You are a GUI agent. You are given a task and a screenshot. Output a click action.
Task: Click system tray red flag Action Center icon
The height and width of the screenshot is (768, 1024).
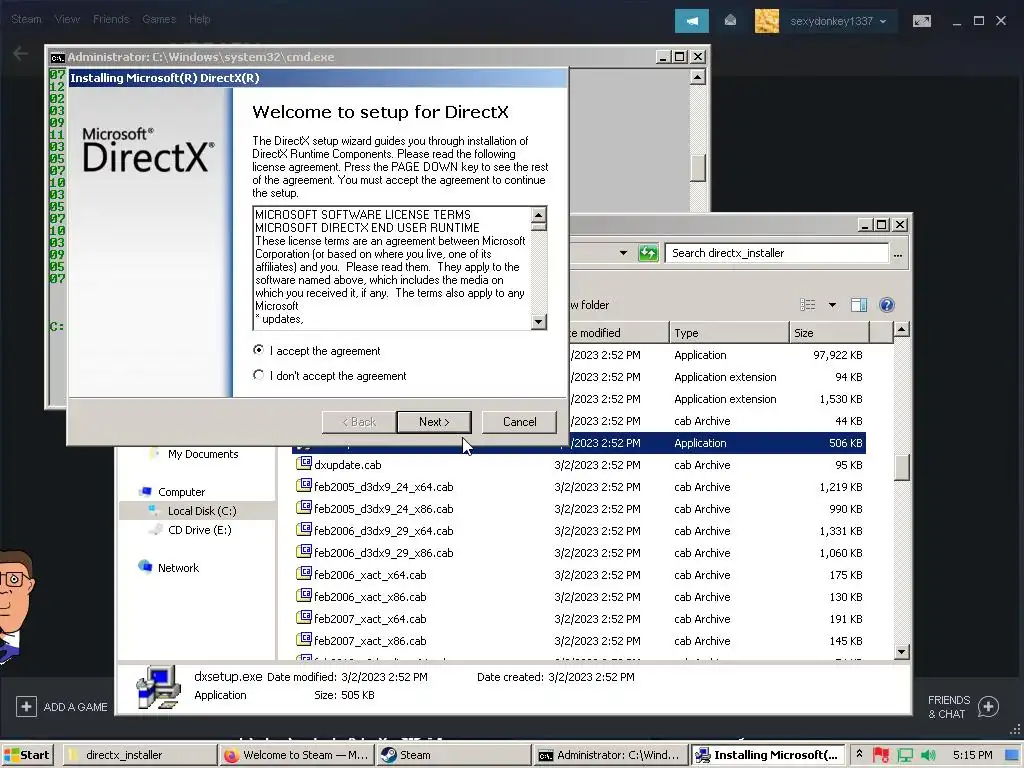click(881, 755)
